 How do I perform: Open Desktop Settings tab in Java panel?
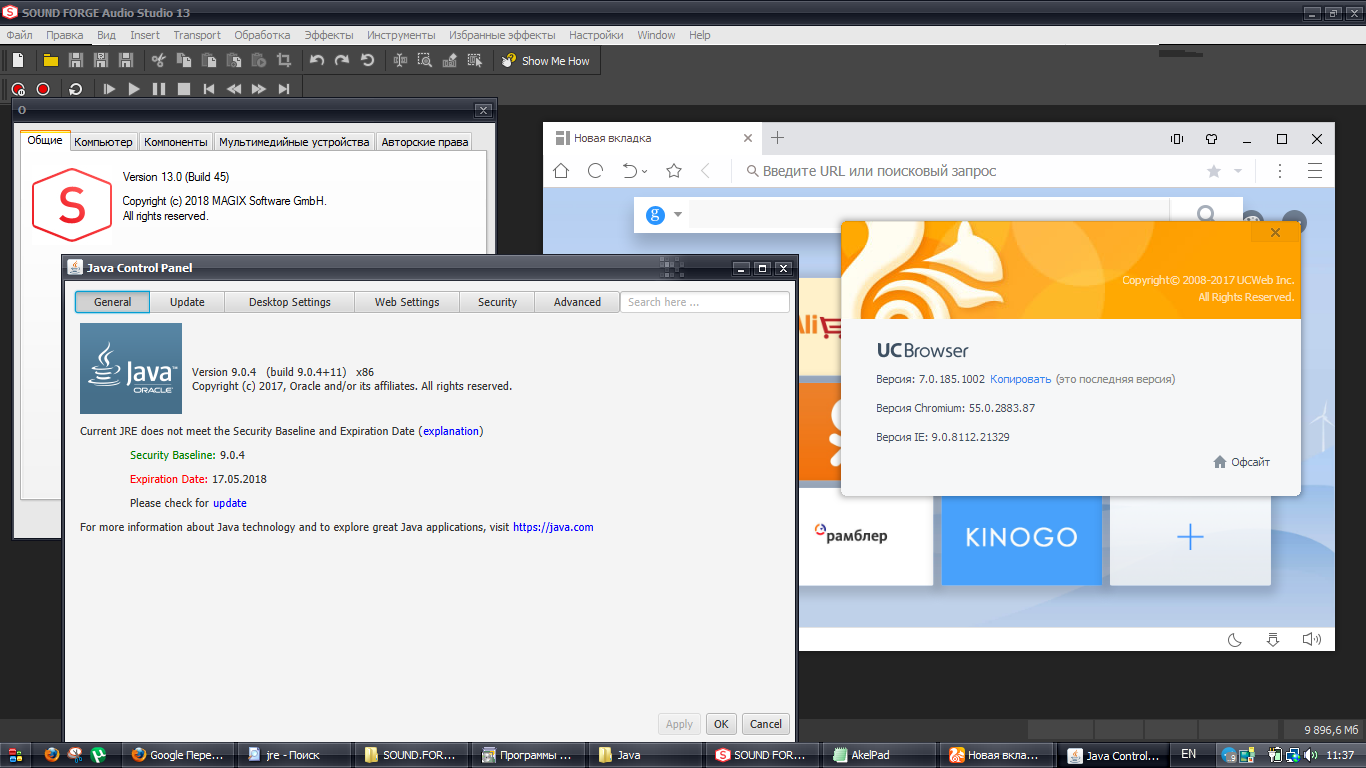[x=290, y=302]
